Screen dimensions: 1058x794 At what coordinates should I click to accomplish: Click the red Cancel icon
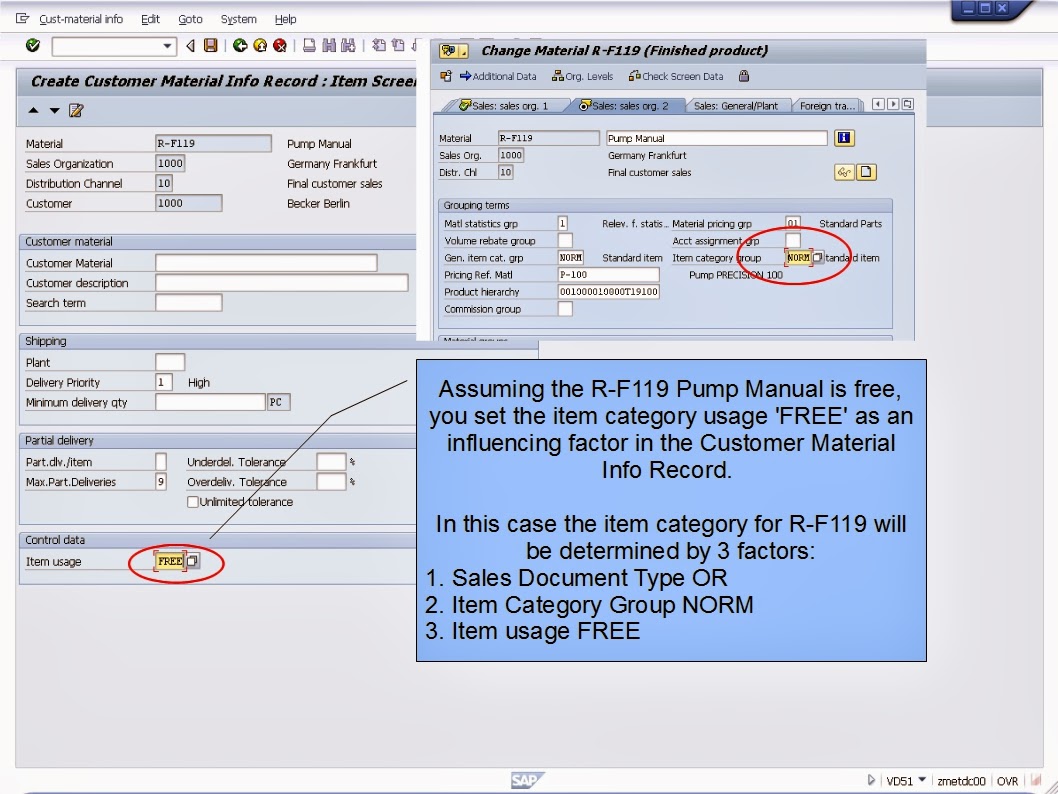[279, 46]
